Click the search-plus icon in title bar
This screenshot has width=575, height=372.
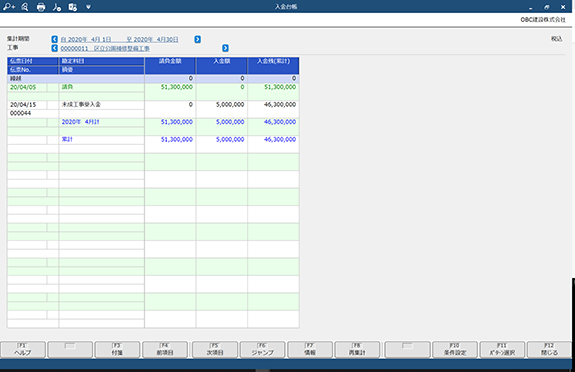9,7
